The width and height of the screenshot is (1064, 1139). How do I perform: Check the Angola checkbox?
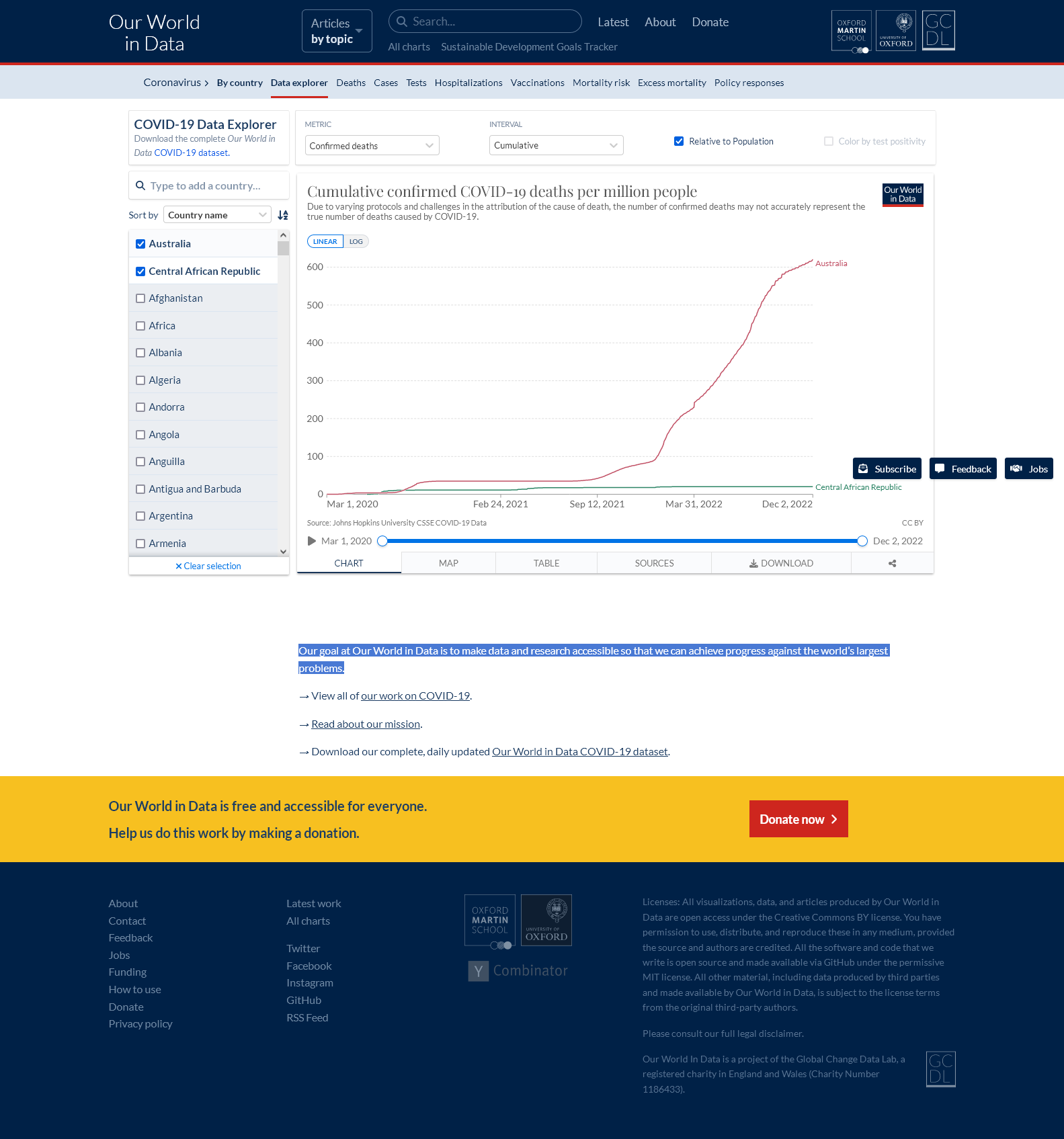coord(140,435)
